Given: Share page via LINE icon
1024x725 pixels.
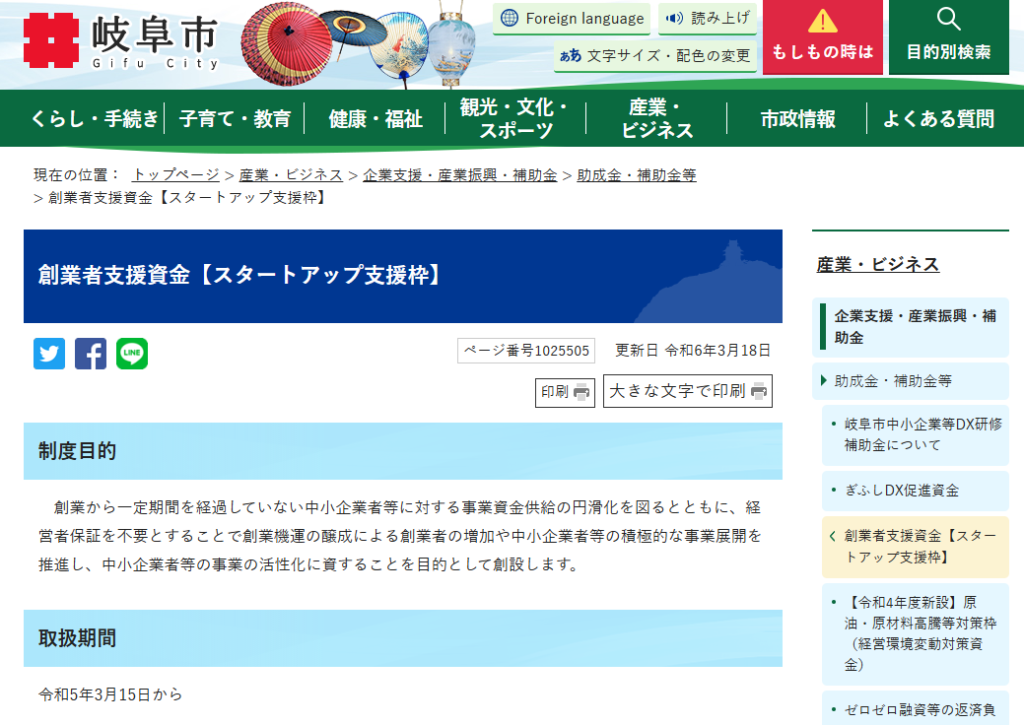Looking at the screenshot, I should 132,353.
